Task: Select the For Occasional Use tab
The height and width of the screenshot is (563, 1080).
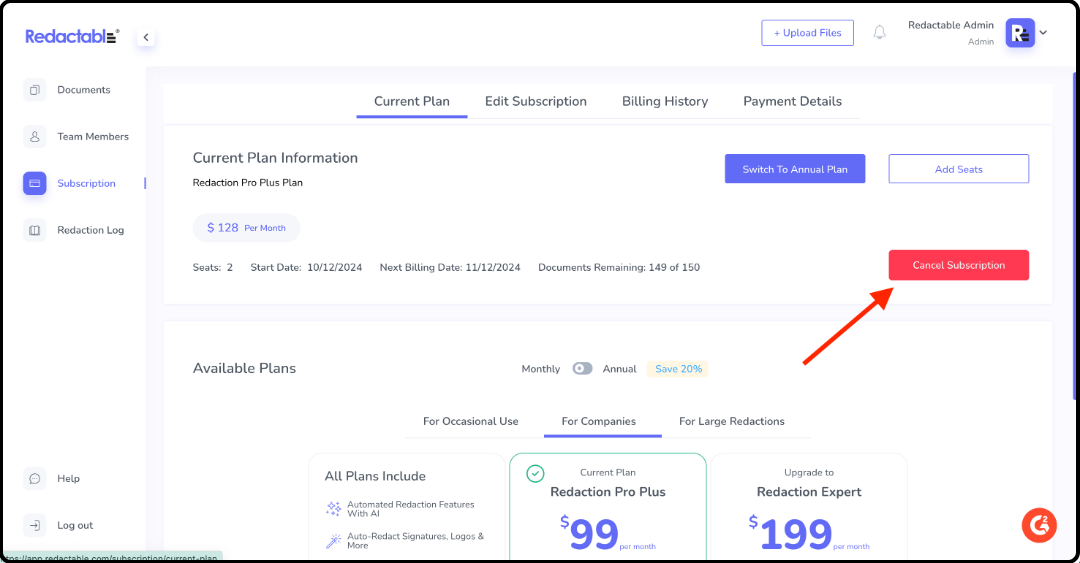Action: [470, 421]
